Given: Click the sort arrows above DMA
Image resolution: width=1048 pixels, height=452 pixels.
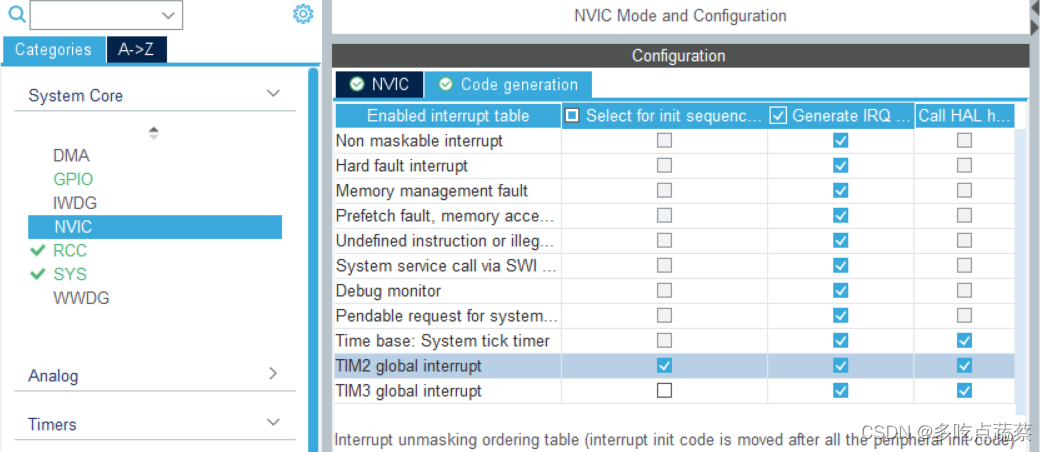Looking at the screenshot, I should point(154,132).
